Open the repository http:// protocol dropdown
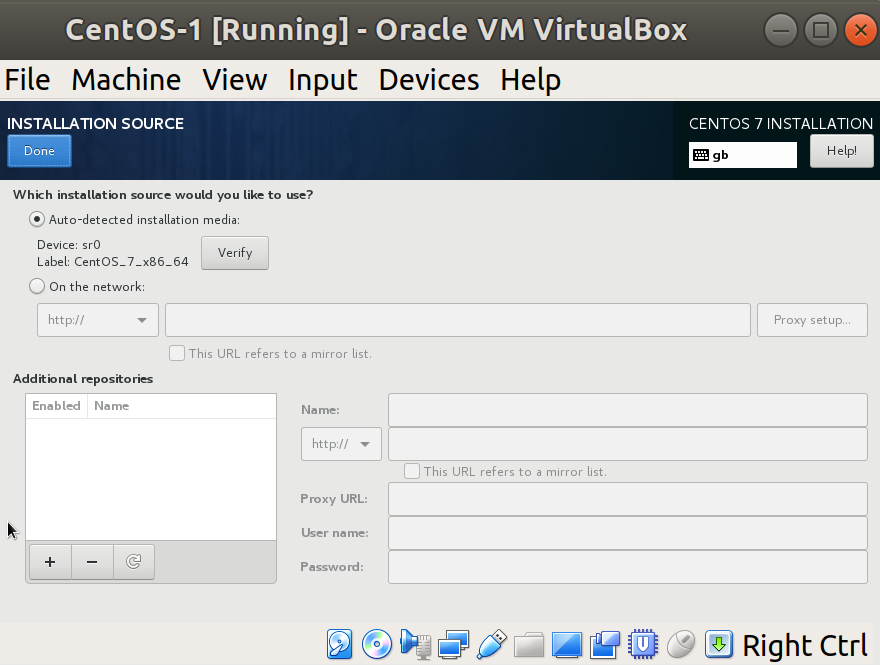This screenshot has height=665, width=880. pyautogui.click(x=341, y=444)
